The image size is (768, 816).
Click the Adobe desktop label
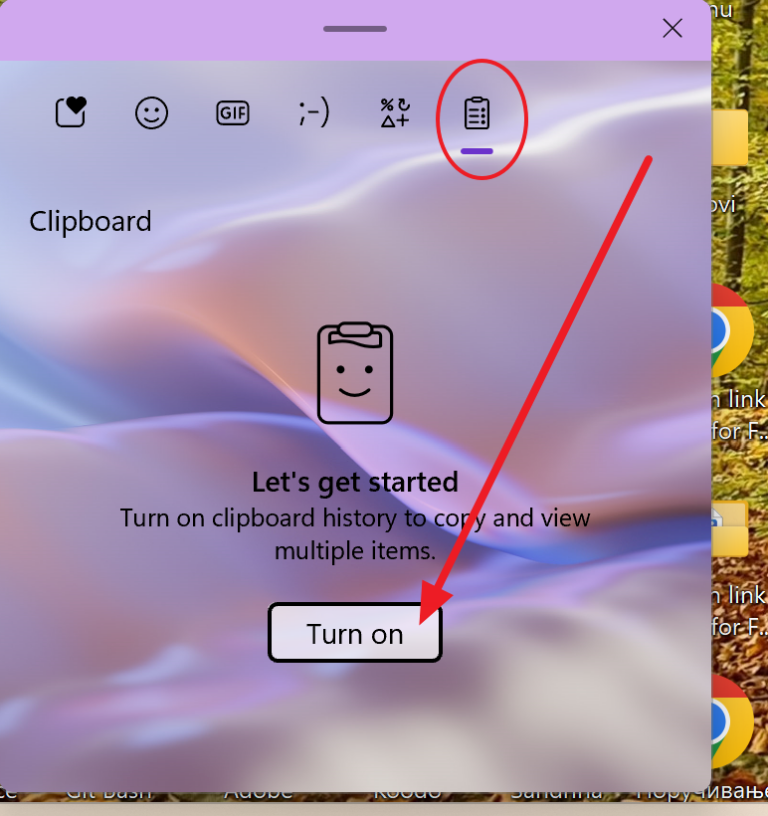(x=259, y=795)
